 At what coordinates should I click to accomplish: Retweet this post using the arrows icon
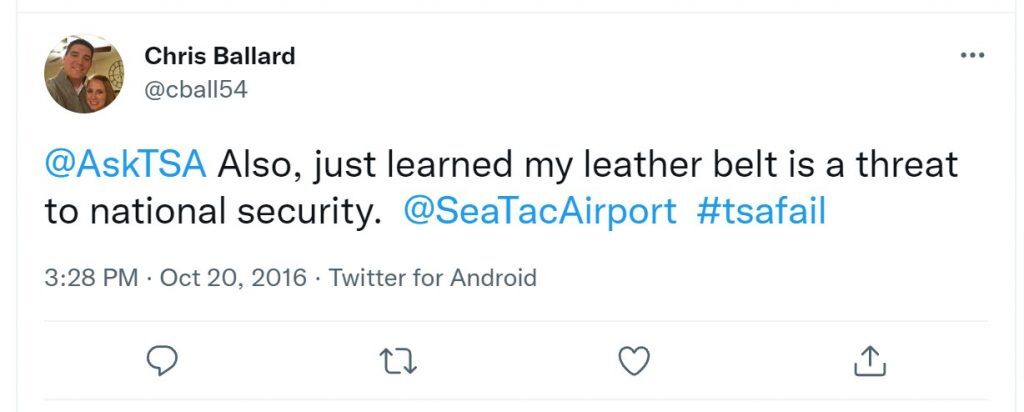click(x=398, y=361)
